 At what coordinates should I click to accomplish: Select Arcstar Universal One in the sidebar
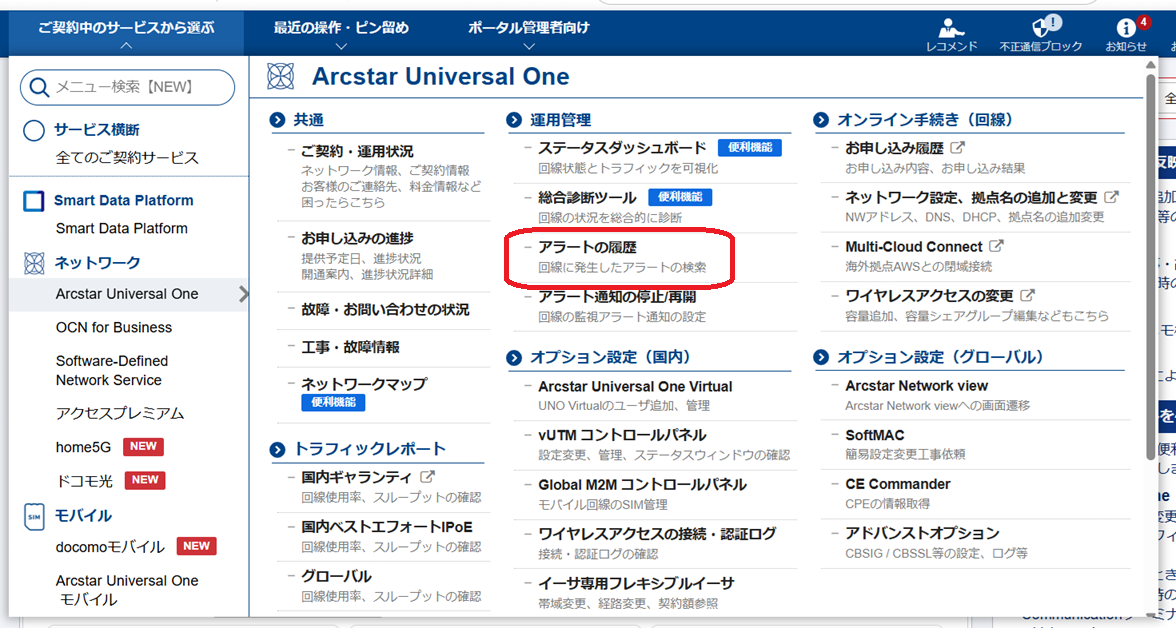(x=129, y=294)
